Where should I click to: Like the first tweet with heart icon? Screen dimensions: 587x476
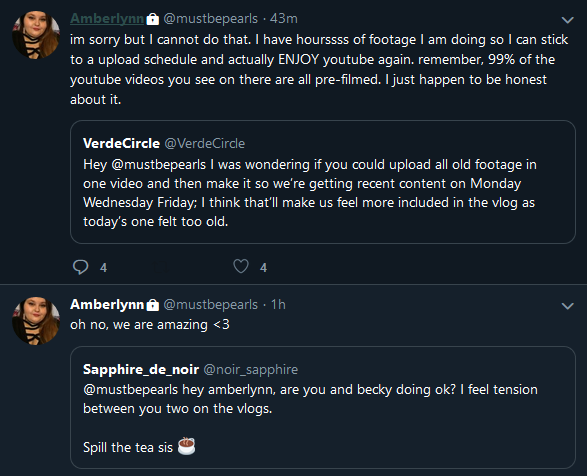tap(241, 266)
